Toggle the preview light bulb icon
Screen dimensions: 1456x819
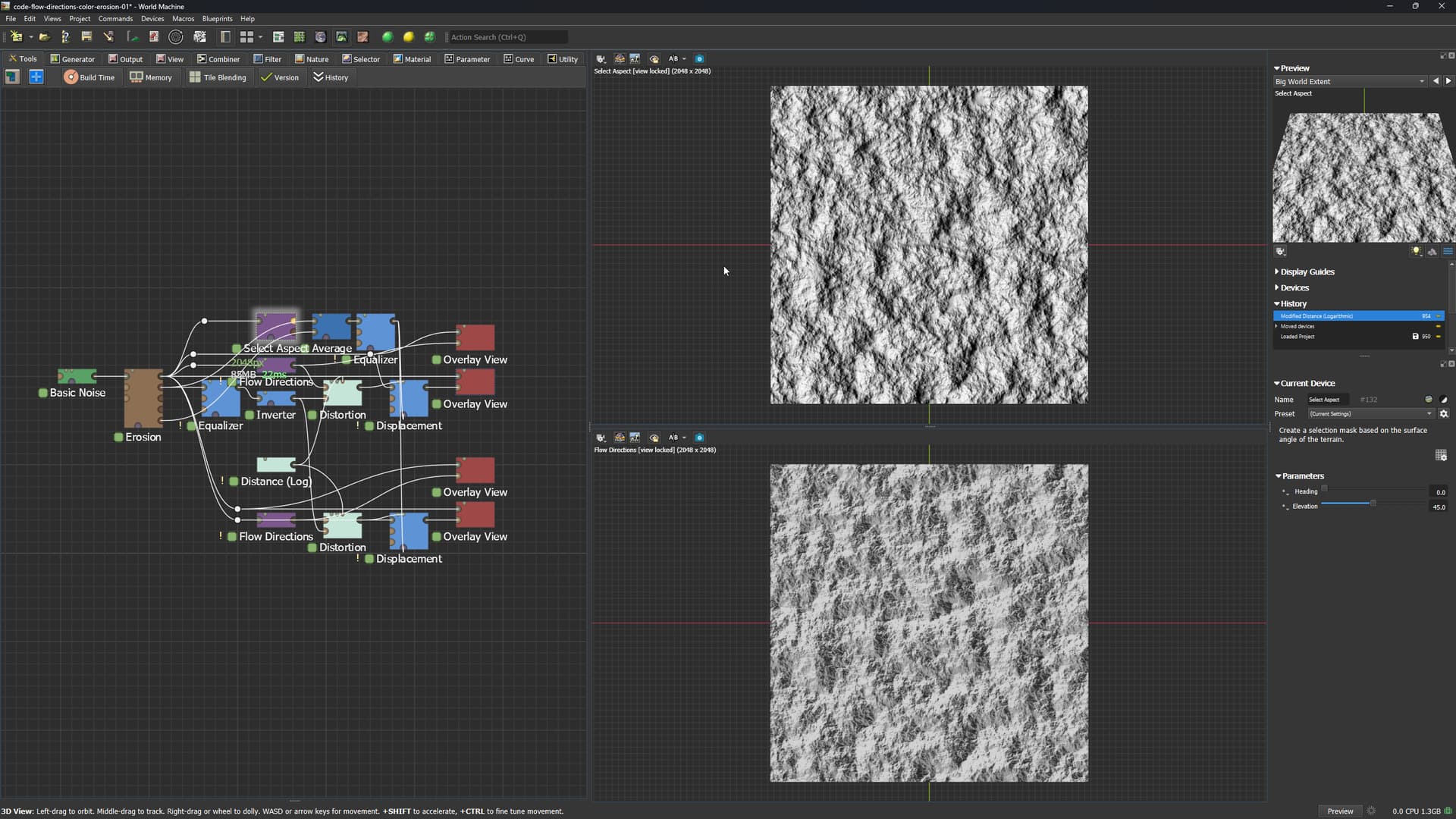[1416, 251]
